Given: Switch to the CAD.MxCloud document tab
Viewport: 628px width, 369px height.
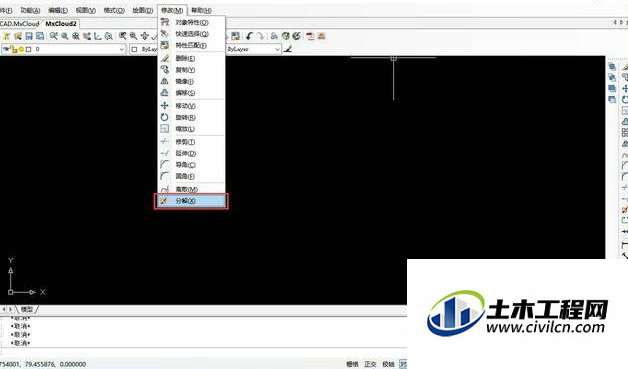Looking at the screenshot, I should pos(19,24).
